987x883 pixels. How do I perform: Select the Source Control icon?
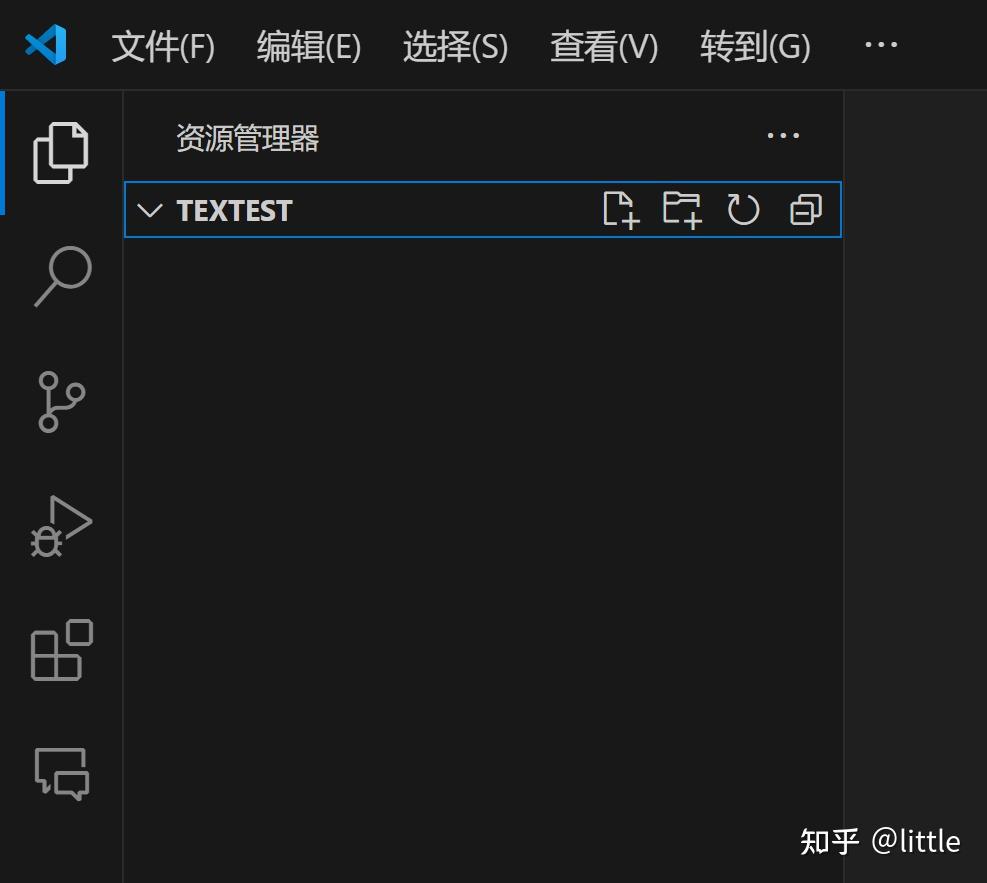point(60,402)
